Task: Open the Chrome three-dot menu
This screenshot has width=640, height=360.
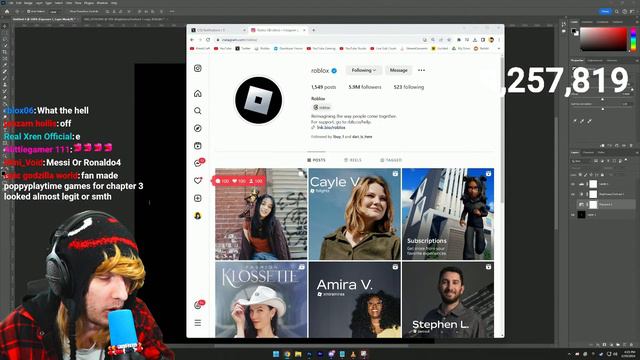Action: click(499, 40)
